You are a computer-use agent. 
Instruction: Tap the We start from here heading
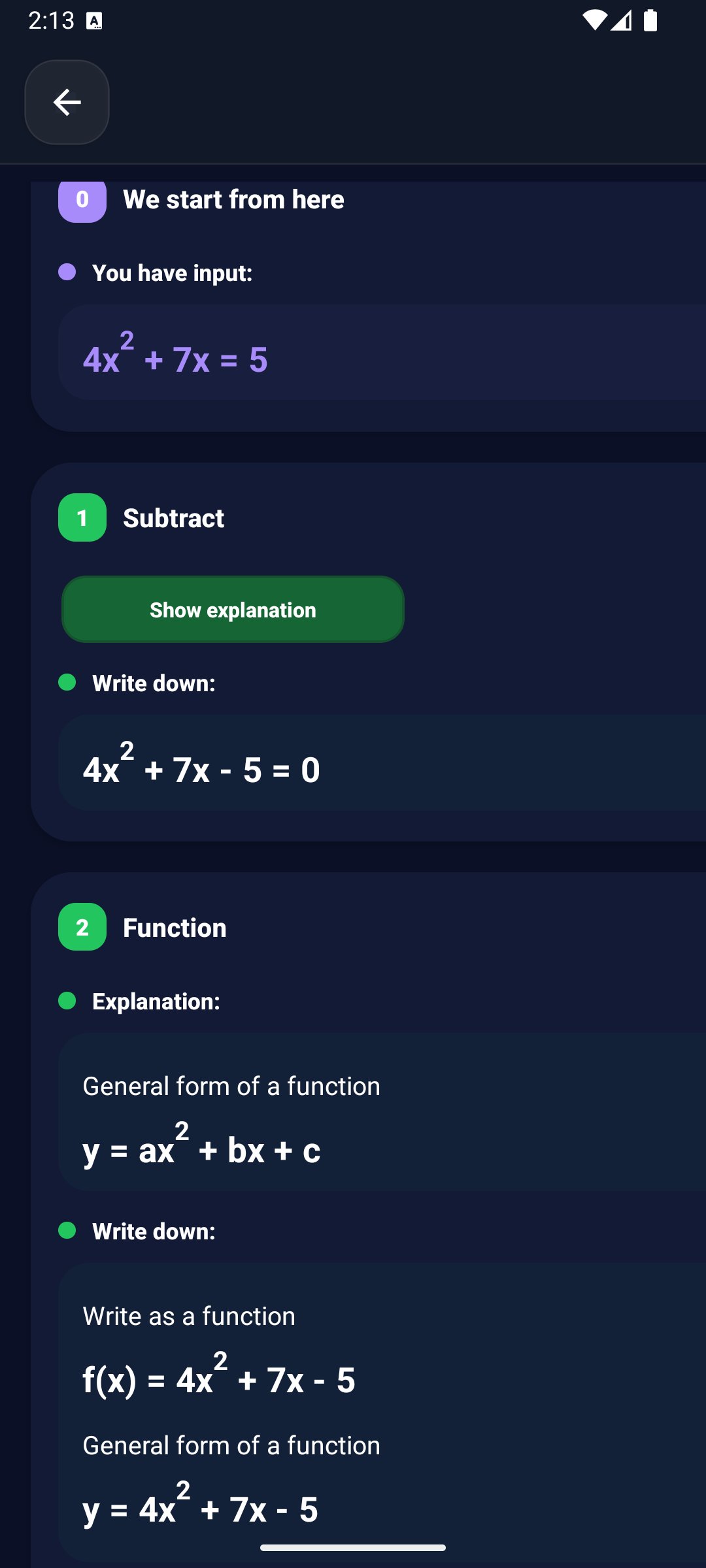(x=233, y=199)
